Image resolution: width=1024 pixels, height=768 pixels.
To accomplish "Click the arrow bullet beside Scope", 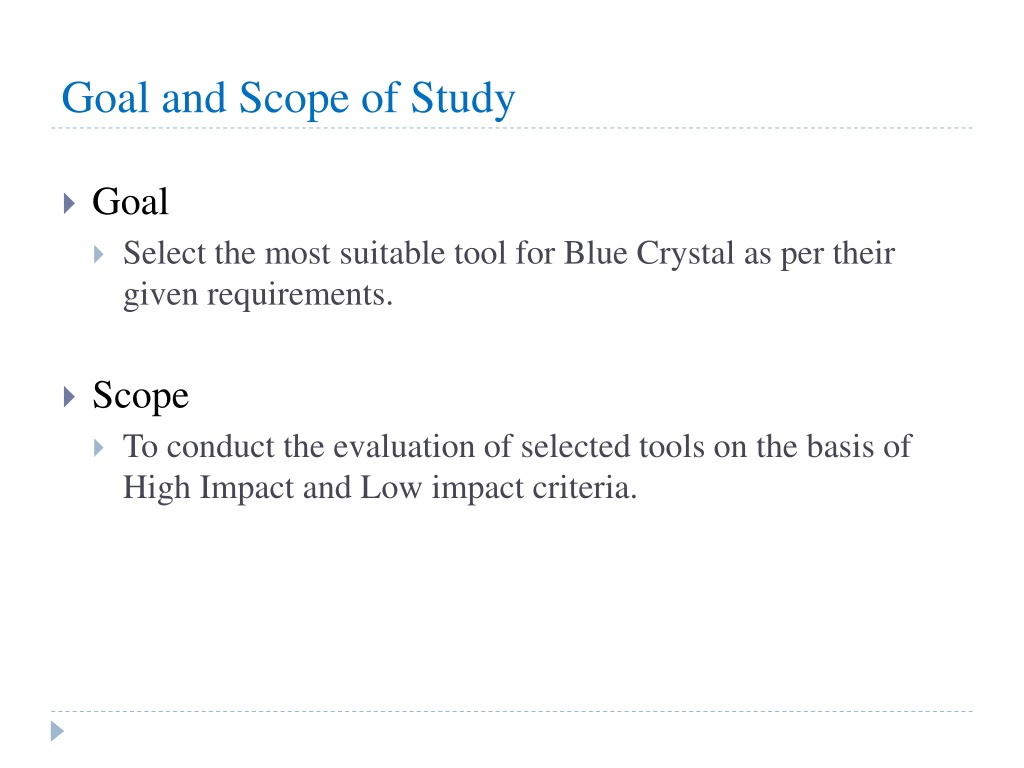I will [69, 396].
